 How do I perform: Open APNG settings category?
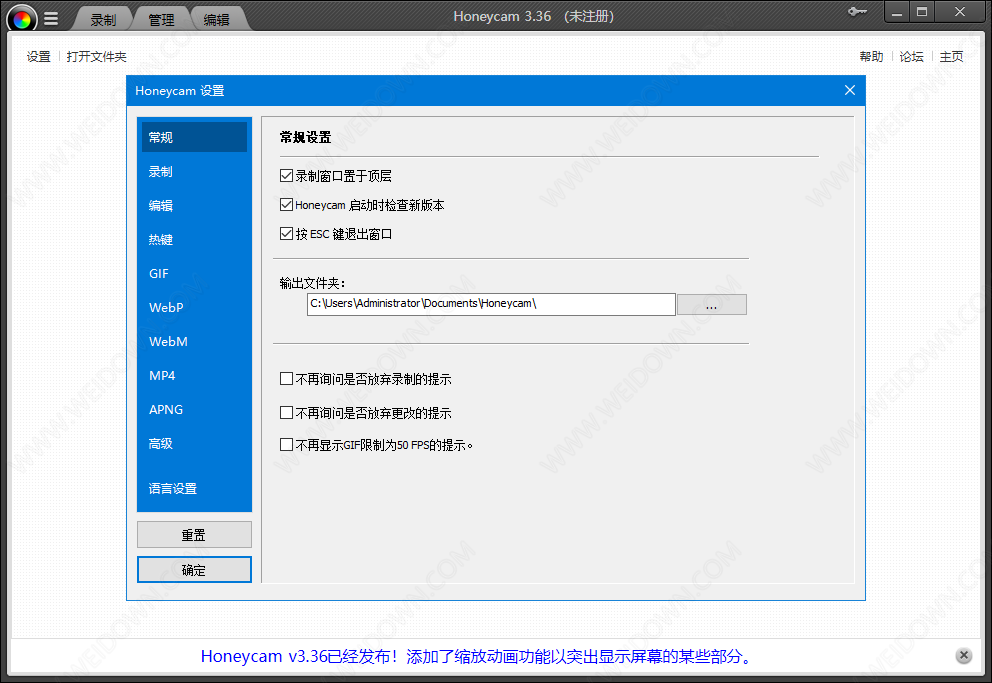(194, 410)
